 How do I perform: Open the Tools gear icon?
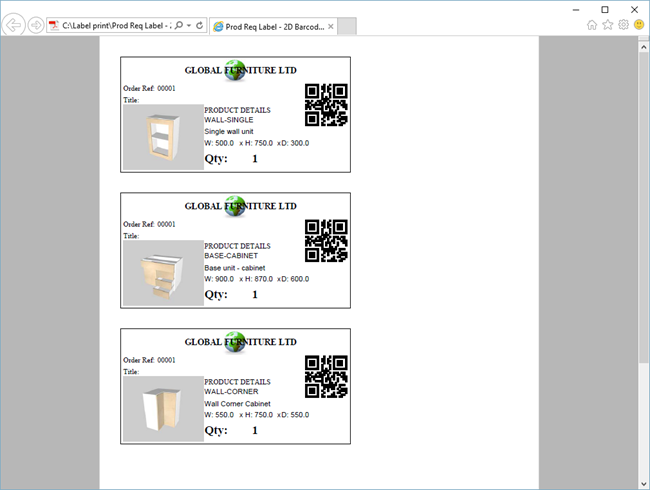pyautogui.click(x=623, y=24)
